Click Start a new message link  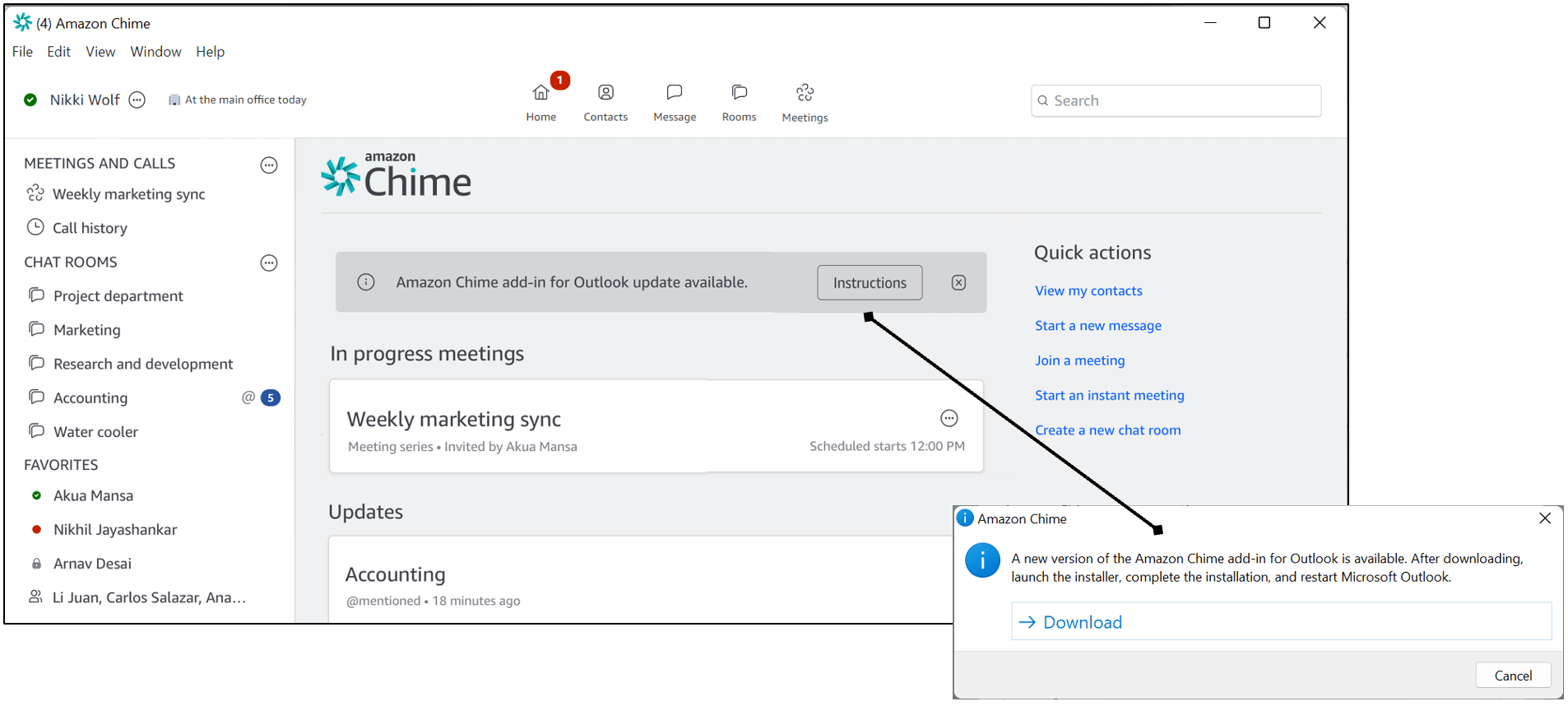click(x=1098, y=325)
